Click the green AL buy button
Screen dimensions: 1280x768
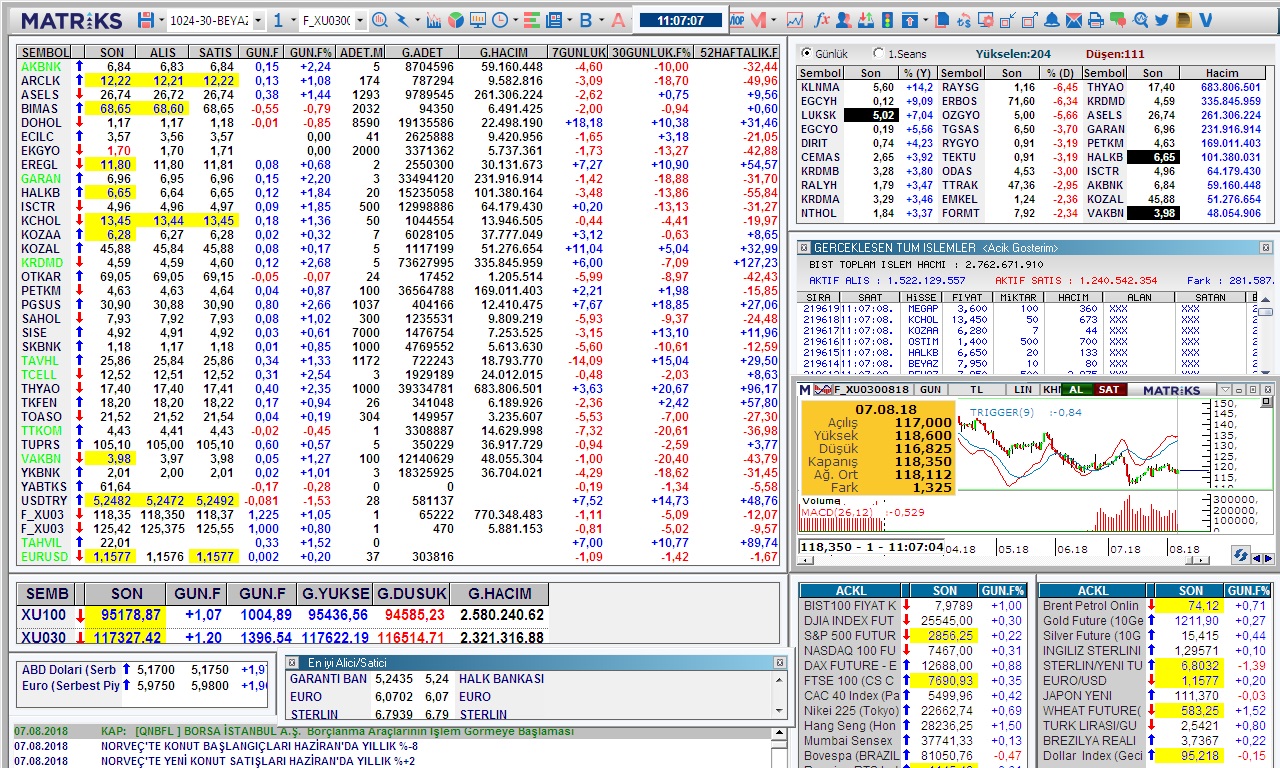(1076, 389)
